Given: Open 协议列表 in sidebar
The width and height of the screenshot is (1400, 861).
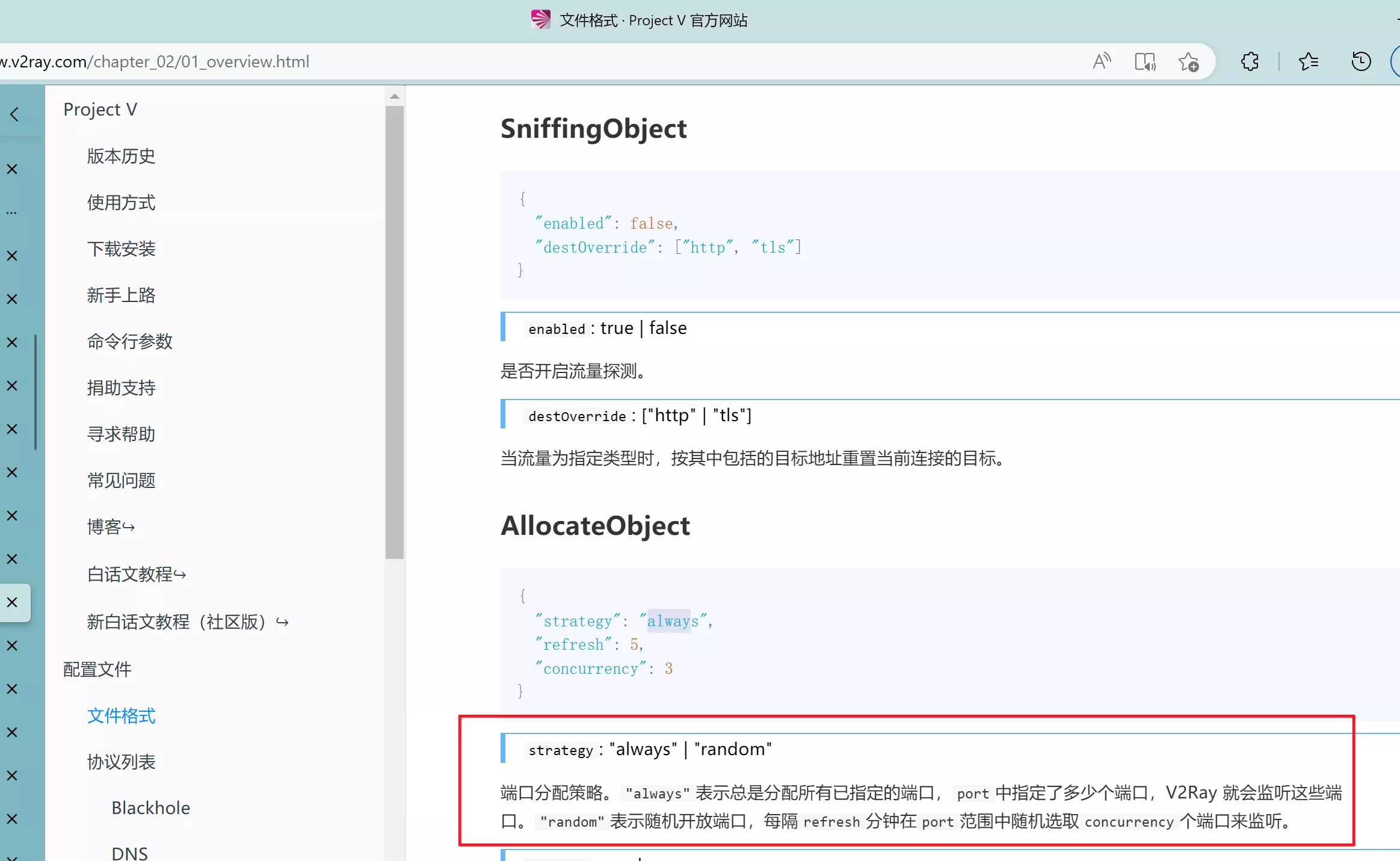Looking at the screenshot, I should [121, 762].
